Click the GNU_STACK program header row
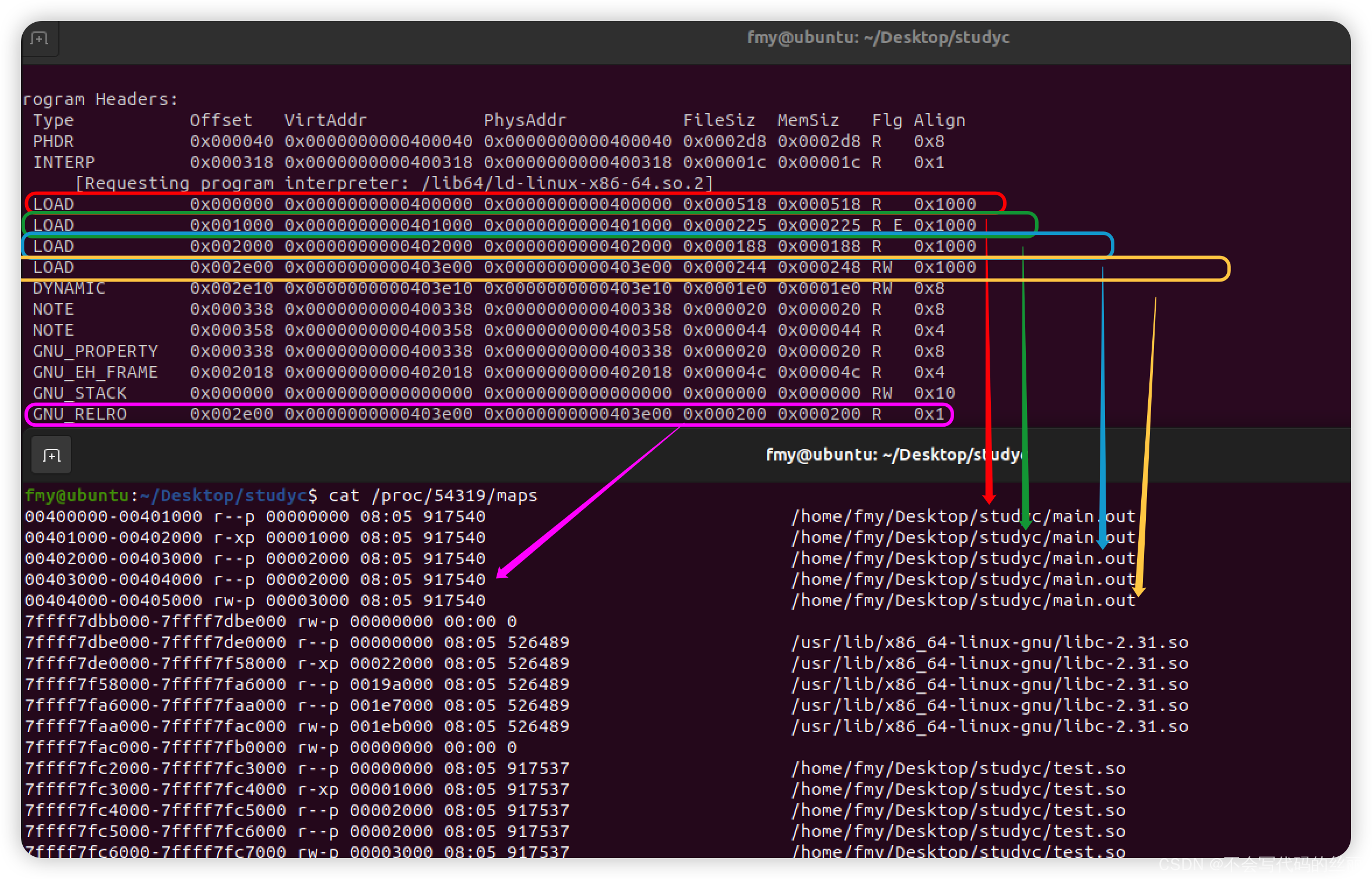 pyautogui.click(x=488, y=393)
